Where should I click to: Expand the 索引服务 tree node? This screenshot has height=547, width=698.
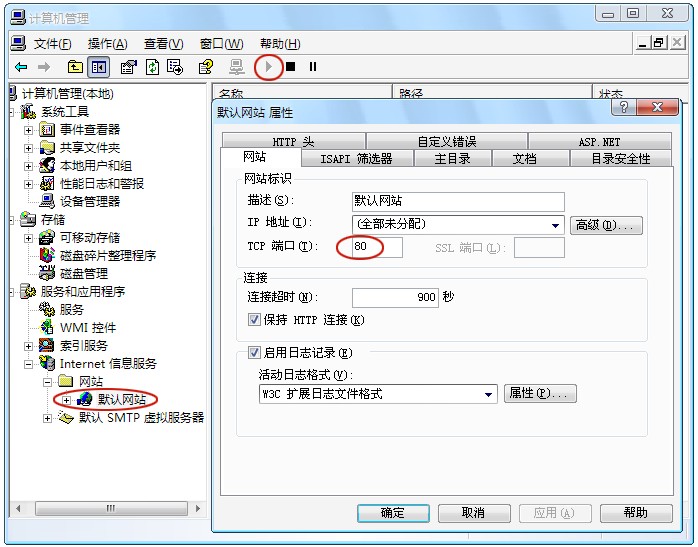click(28, 346)
